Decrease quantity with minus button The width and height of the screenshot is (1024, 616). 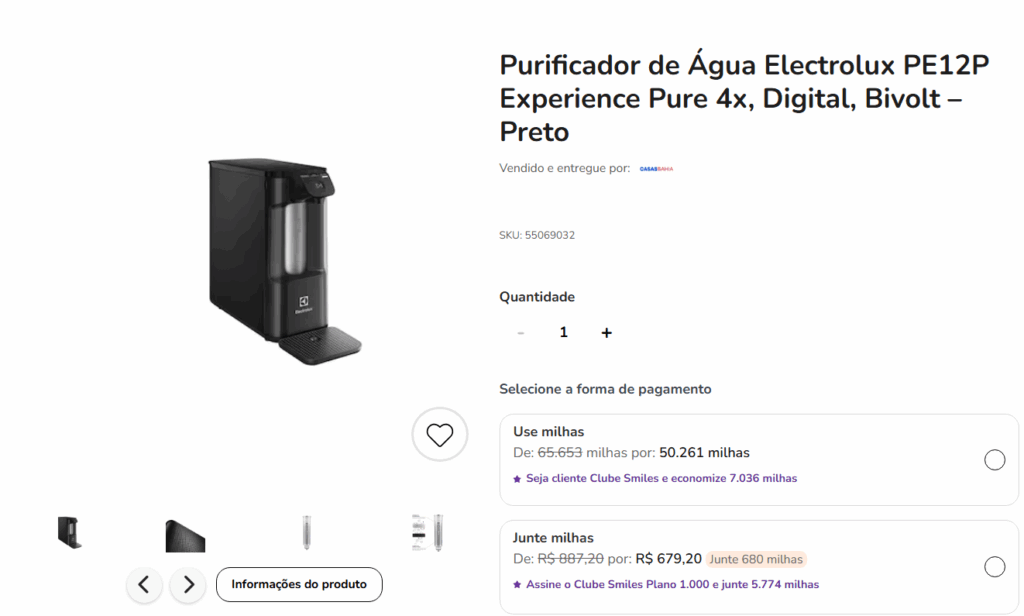click(x=520, y=332)
